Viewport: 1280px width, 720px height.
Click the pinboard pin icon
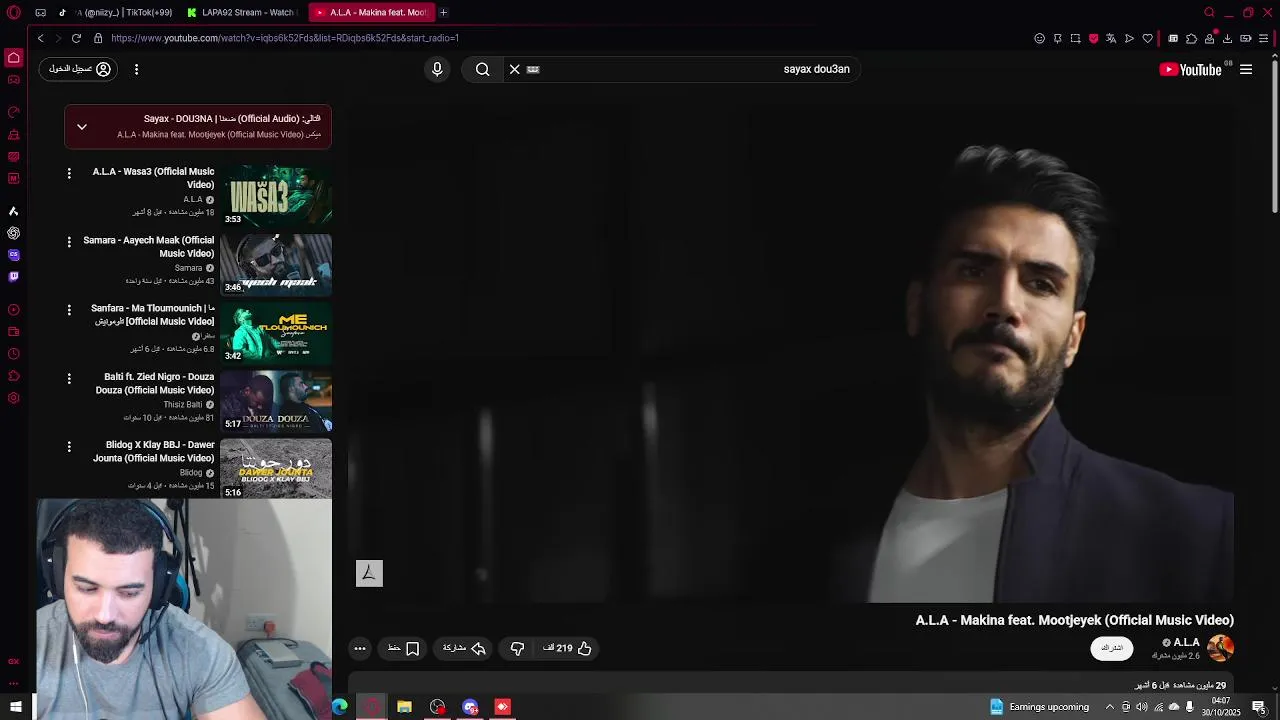click(x=1057, y=38)
